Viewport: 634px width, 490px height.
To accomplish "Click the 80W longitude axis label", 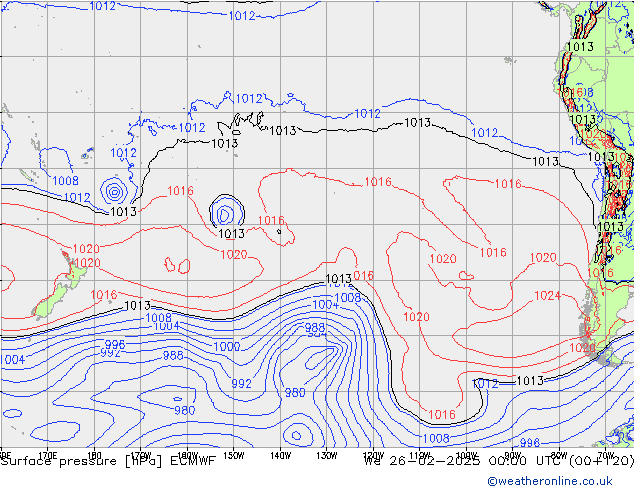I will click(x=559, y=456).
